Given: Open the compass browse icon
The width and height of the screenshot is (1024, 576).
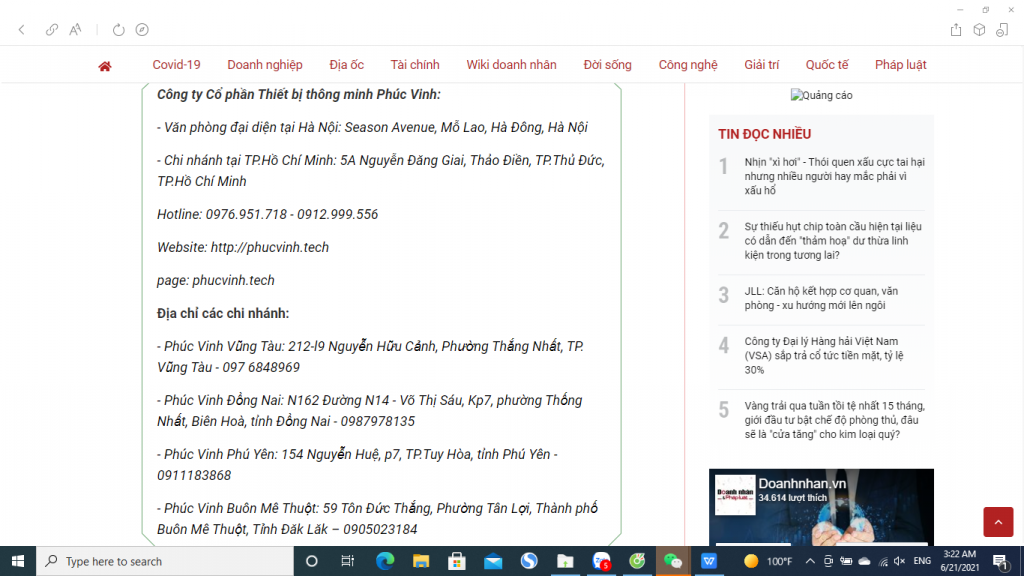Looking at the screenshot, I should (x=142, y=29).
